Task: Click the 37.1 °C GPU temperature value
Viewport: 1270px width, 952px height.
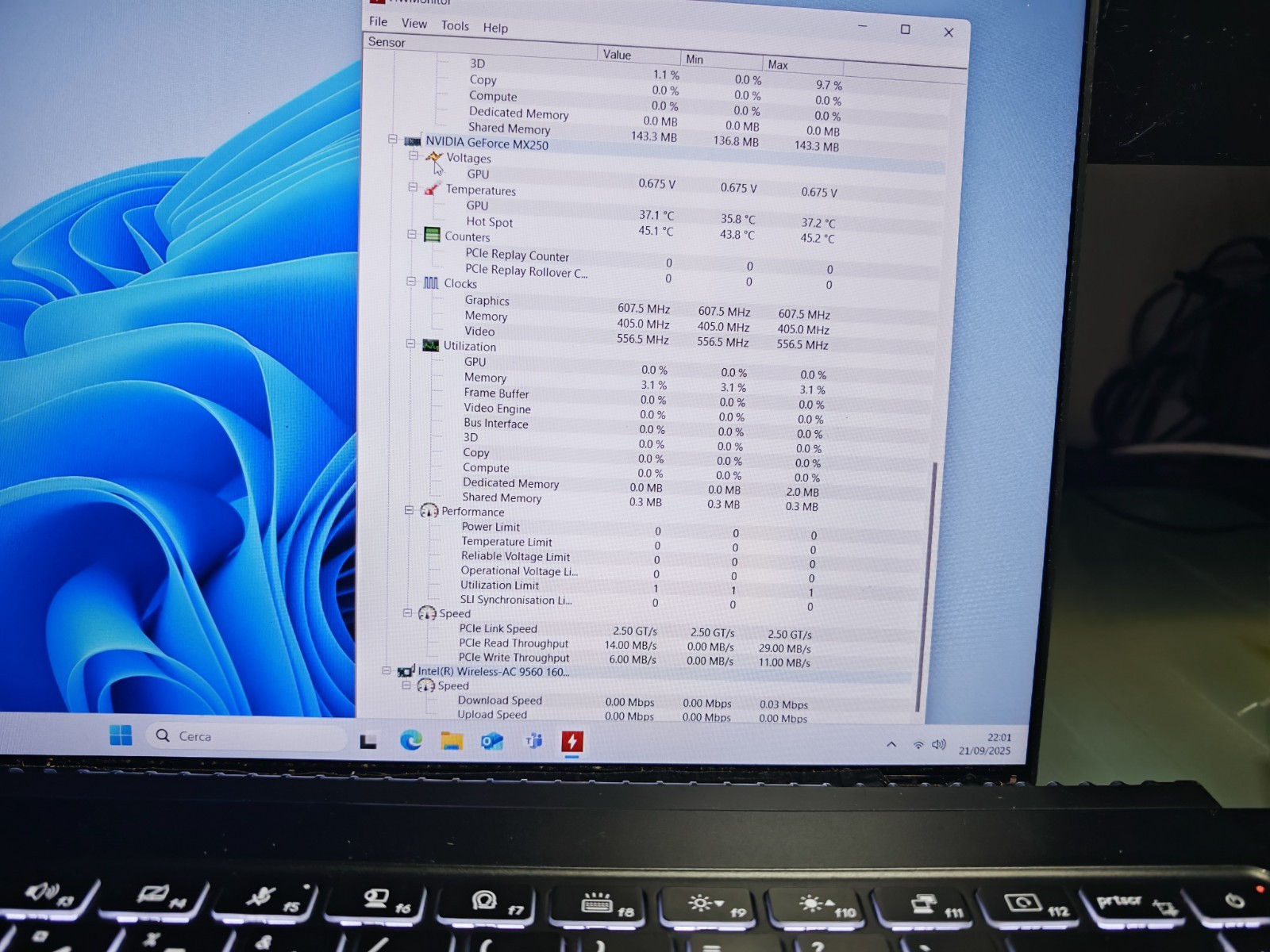Action: point(656,215)
